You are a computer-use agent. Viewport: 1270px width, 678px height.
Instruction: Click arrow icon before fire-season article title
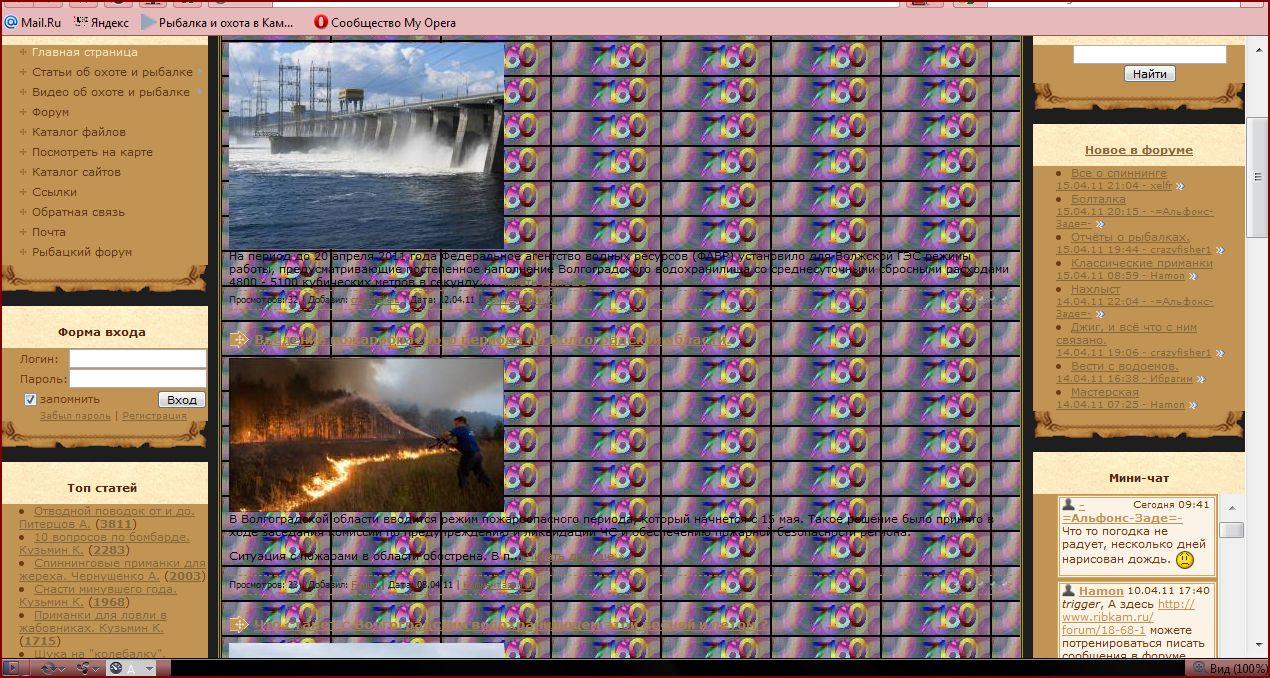(239, 340)
